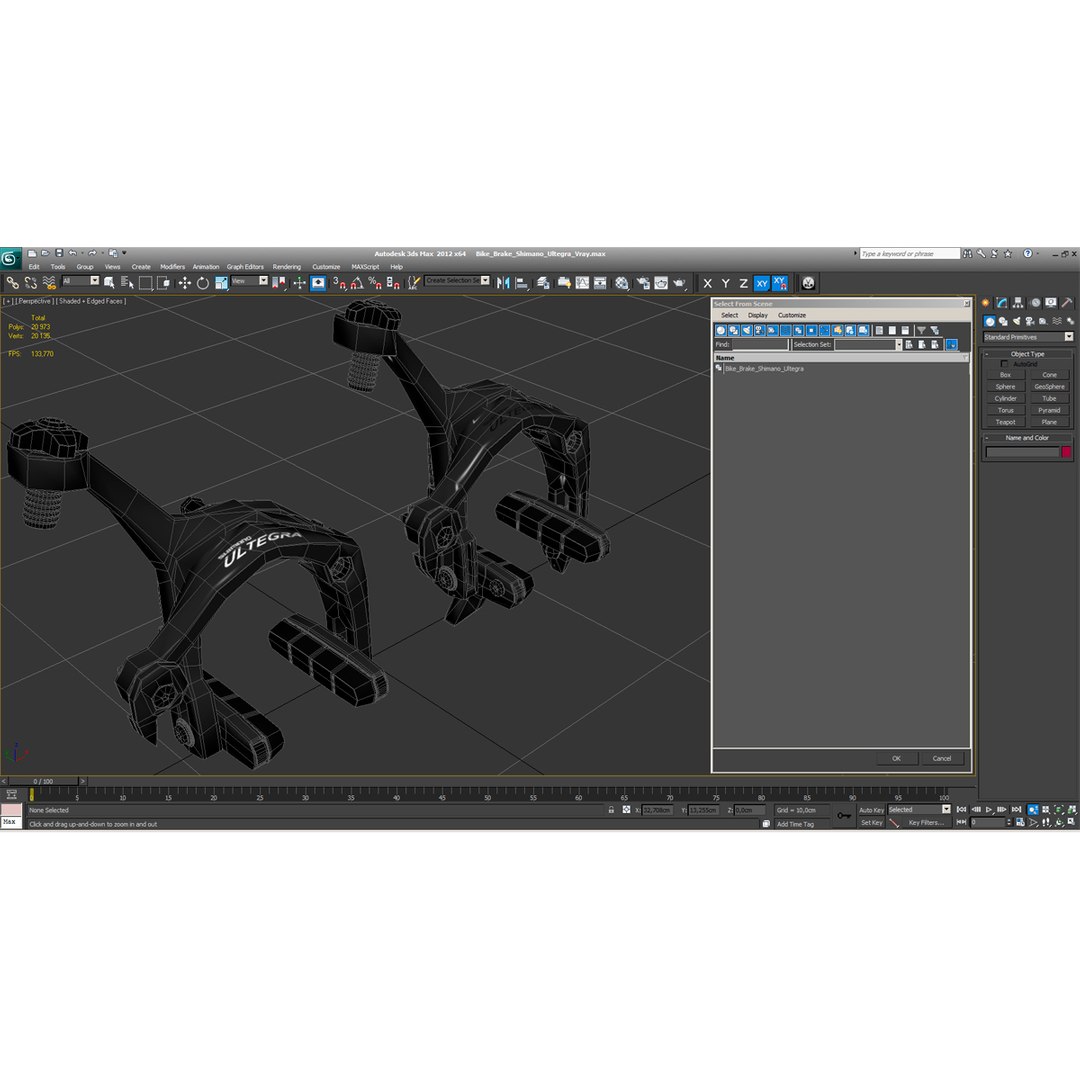This screenshot has width=1080, height=1080.
Task: Open the MAXScript menu
Action: 365,267
